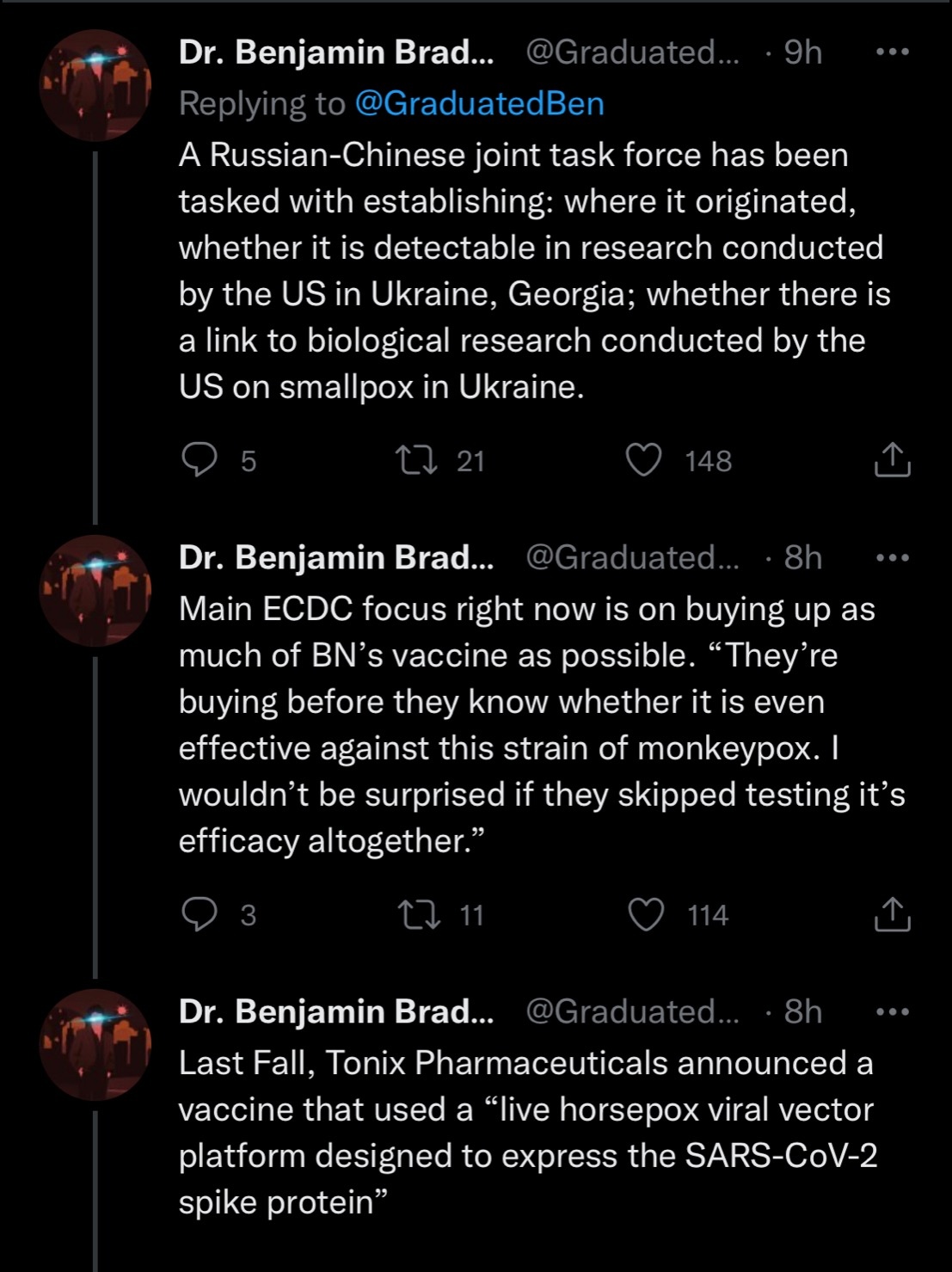Image resolution: width=952 pixels, height=1272 pixels.
Task: Open author name on the Tonix tweet
Action: pyautogui.click(x=336, y=1011)
